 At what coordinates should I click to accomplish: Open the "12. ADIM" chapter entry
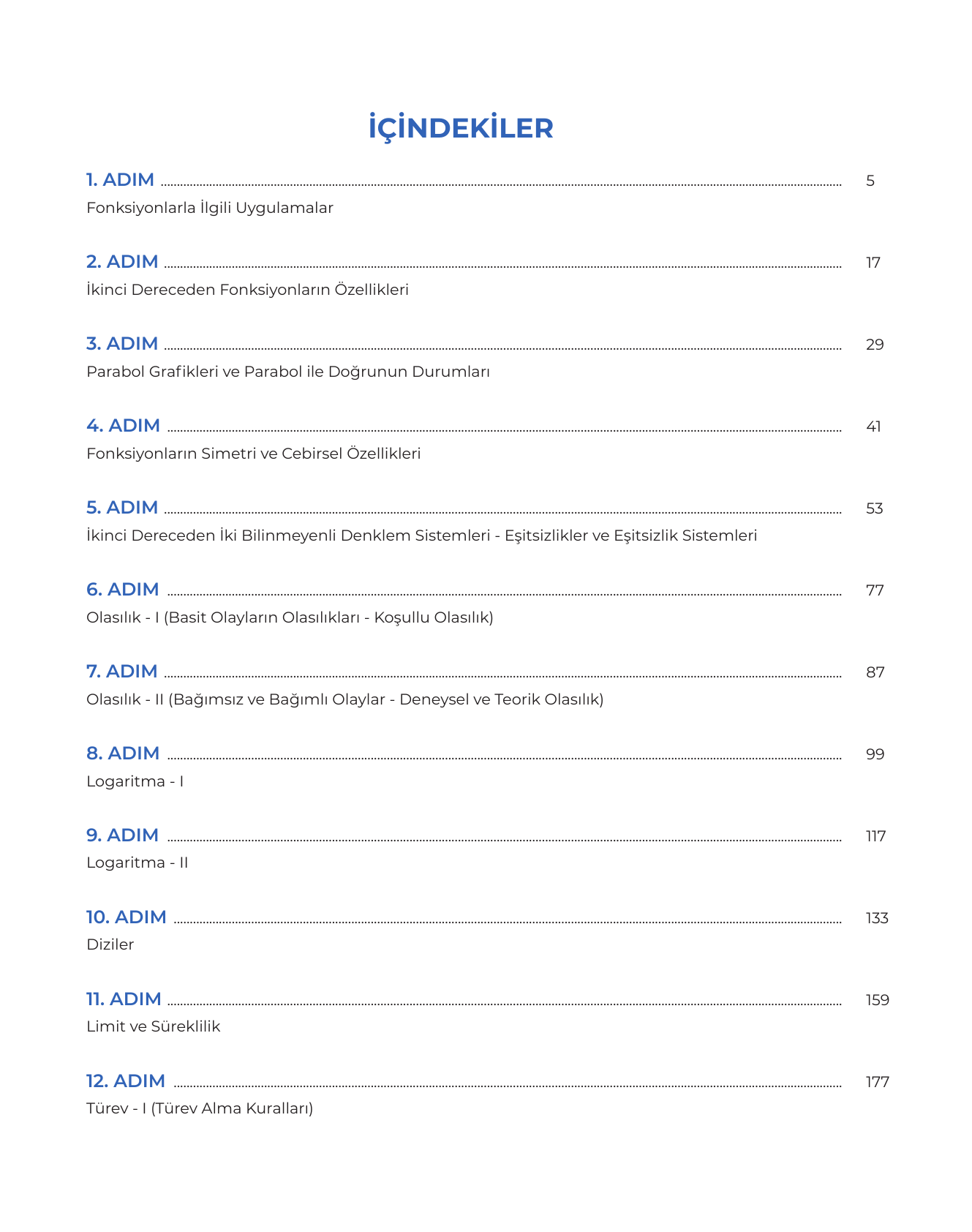[126, 1081]
